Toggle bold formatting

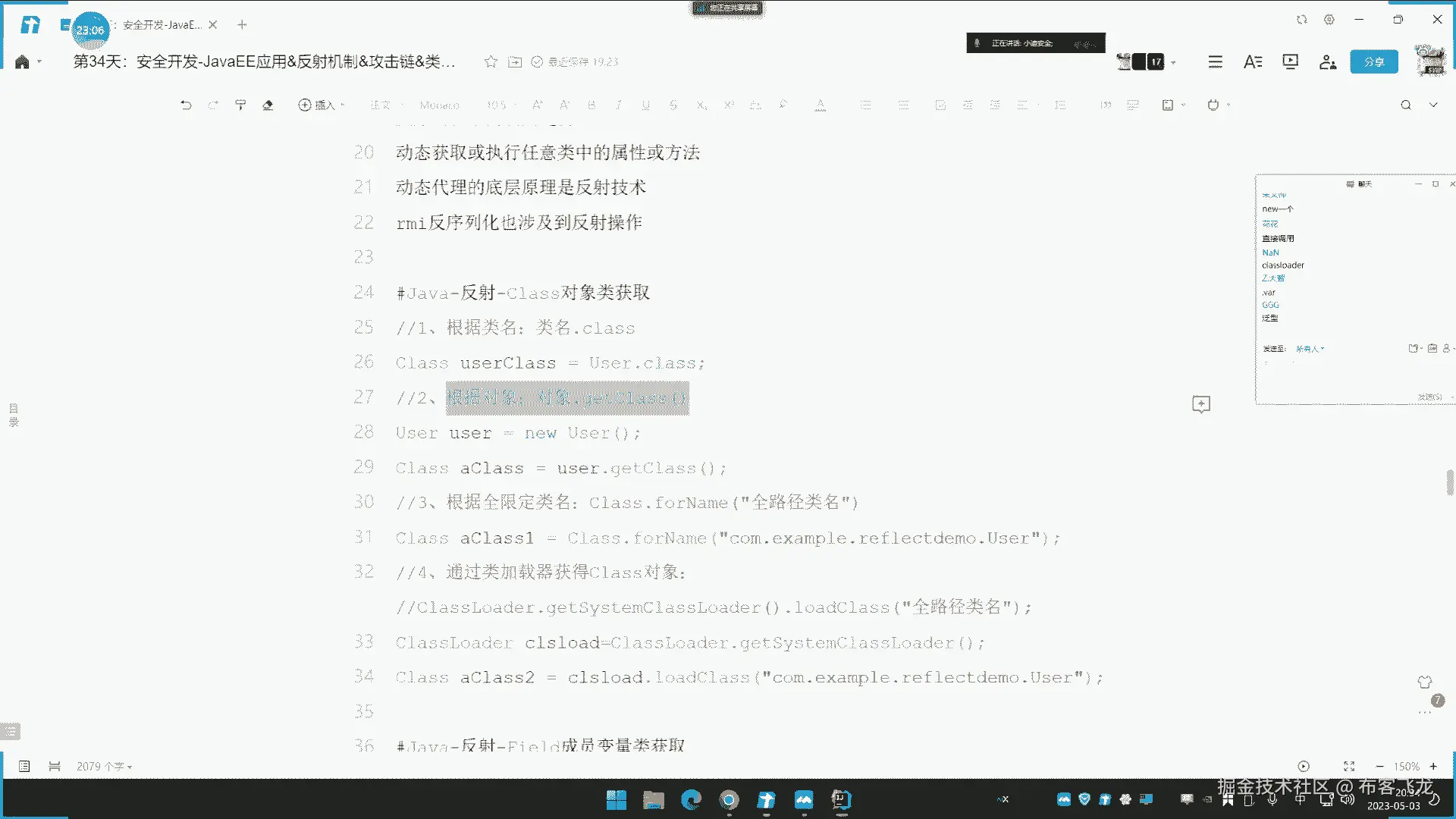[591, 105]
